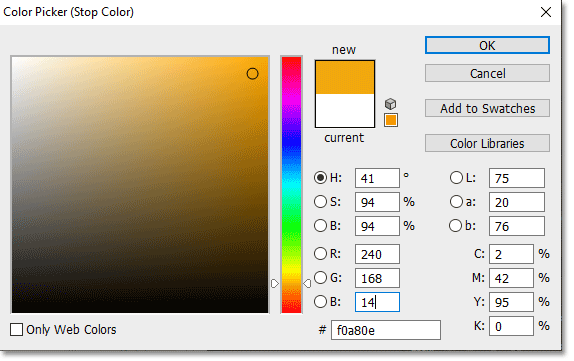
Task: Click the hue slider right arrow handle
Action: (307, 283)
